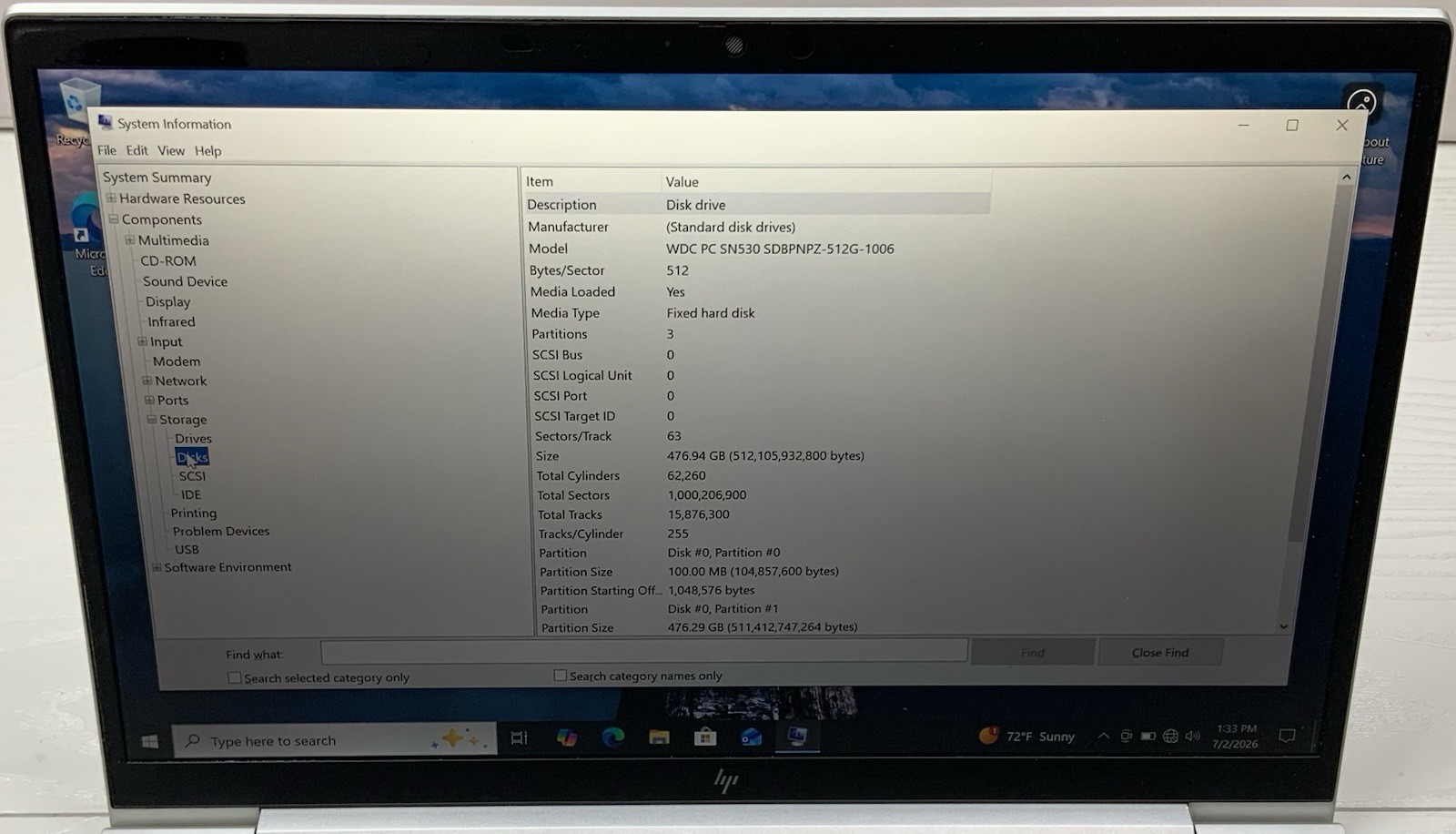1456x834 pixels.
Task: Select the Display tree item
Action: (168, 301)
